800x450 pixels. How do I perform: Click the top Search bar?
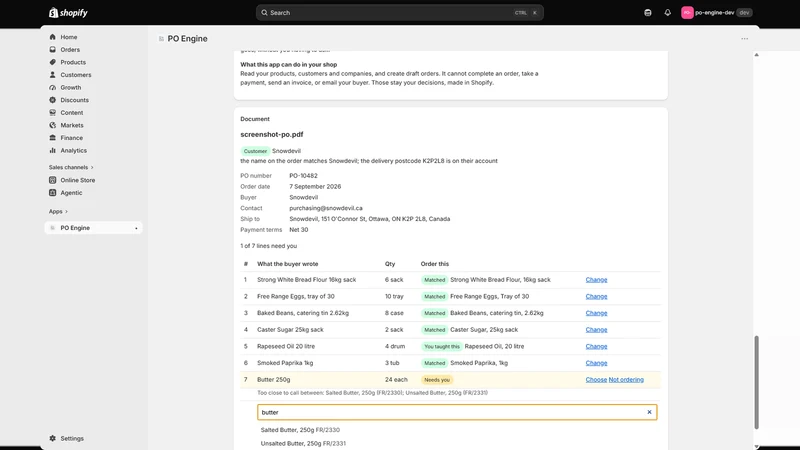click(399, 13)
